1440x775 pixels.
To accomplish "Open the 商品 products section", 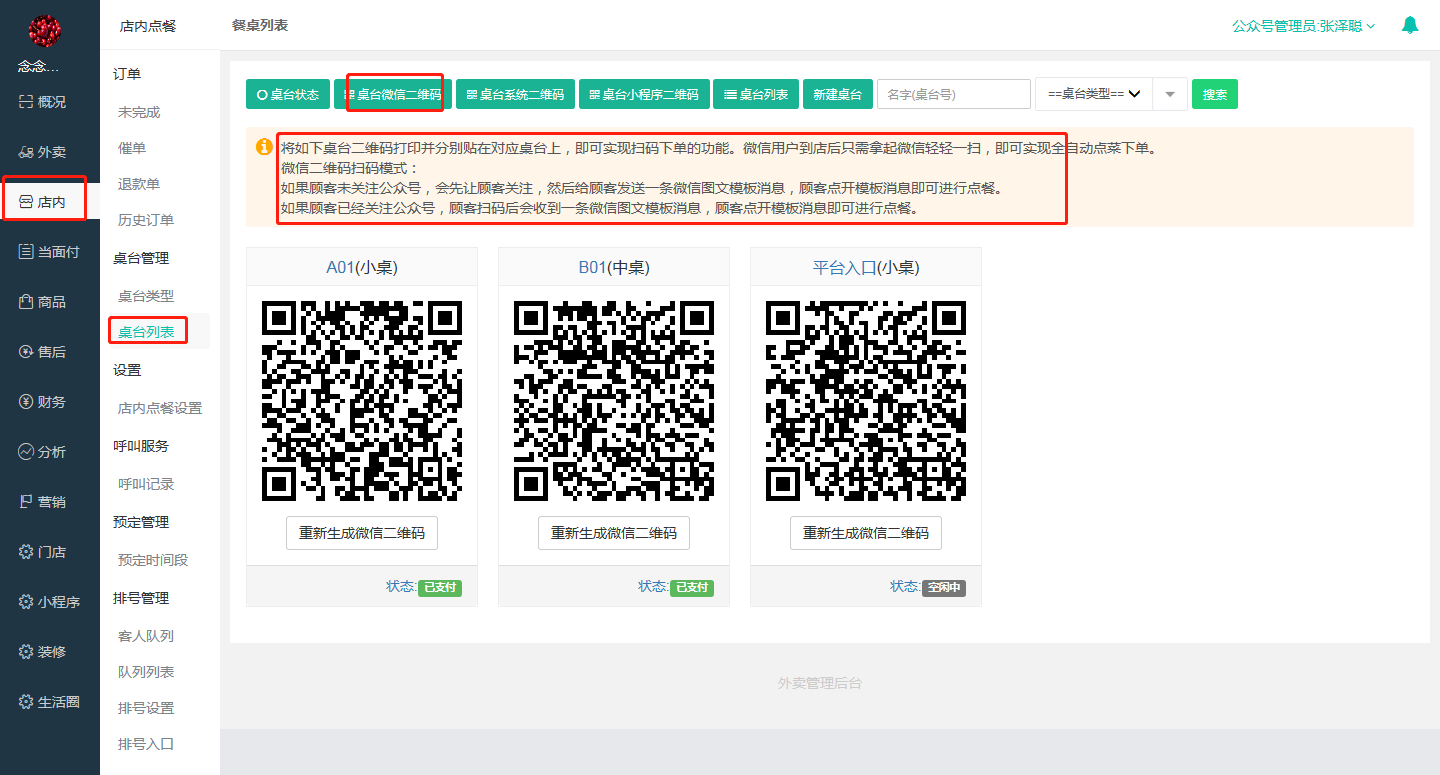I will point(43,302).
